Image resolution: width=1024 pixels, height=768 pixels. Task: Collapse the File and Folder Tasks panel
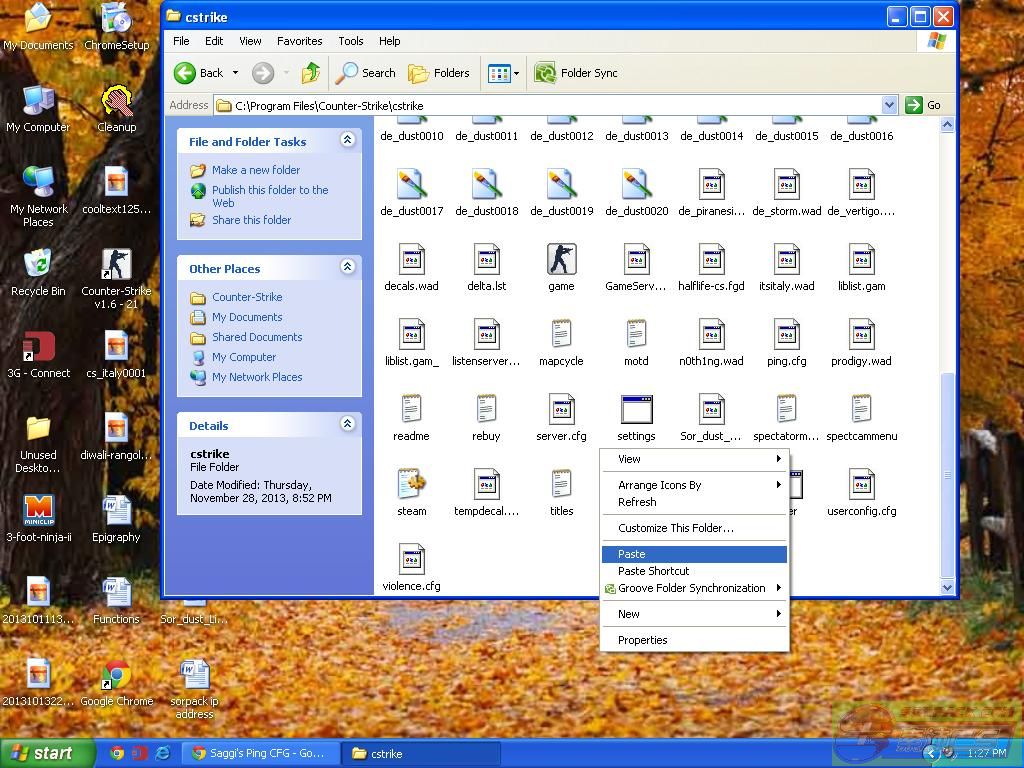point(347,140)
